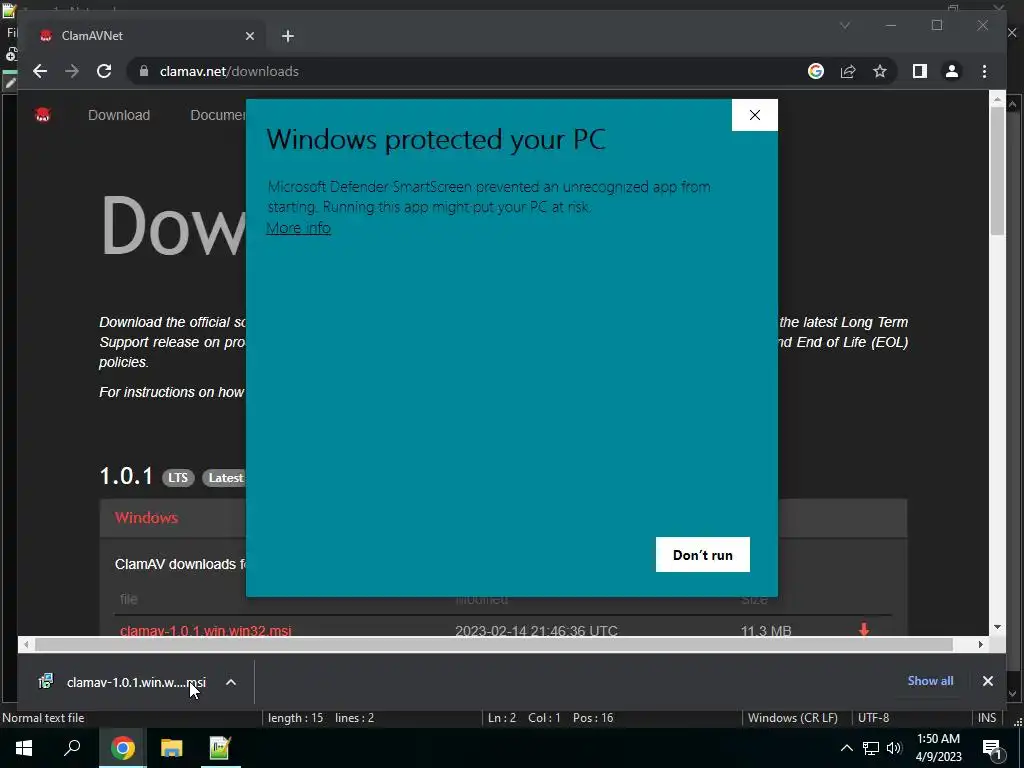Click the Windows platform tab heading
The image size is (1024, 768).
146,517
